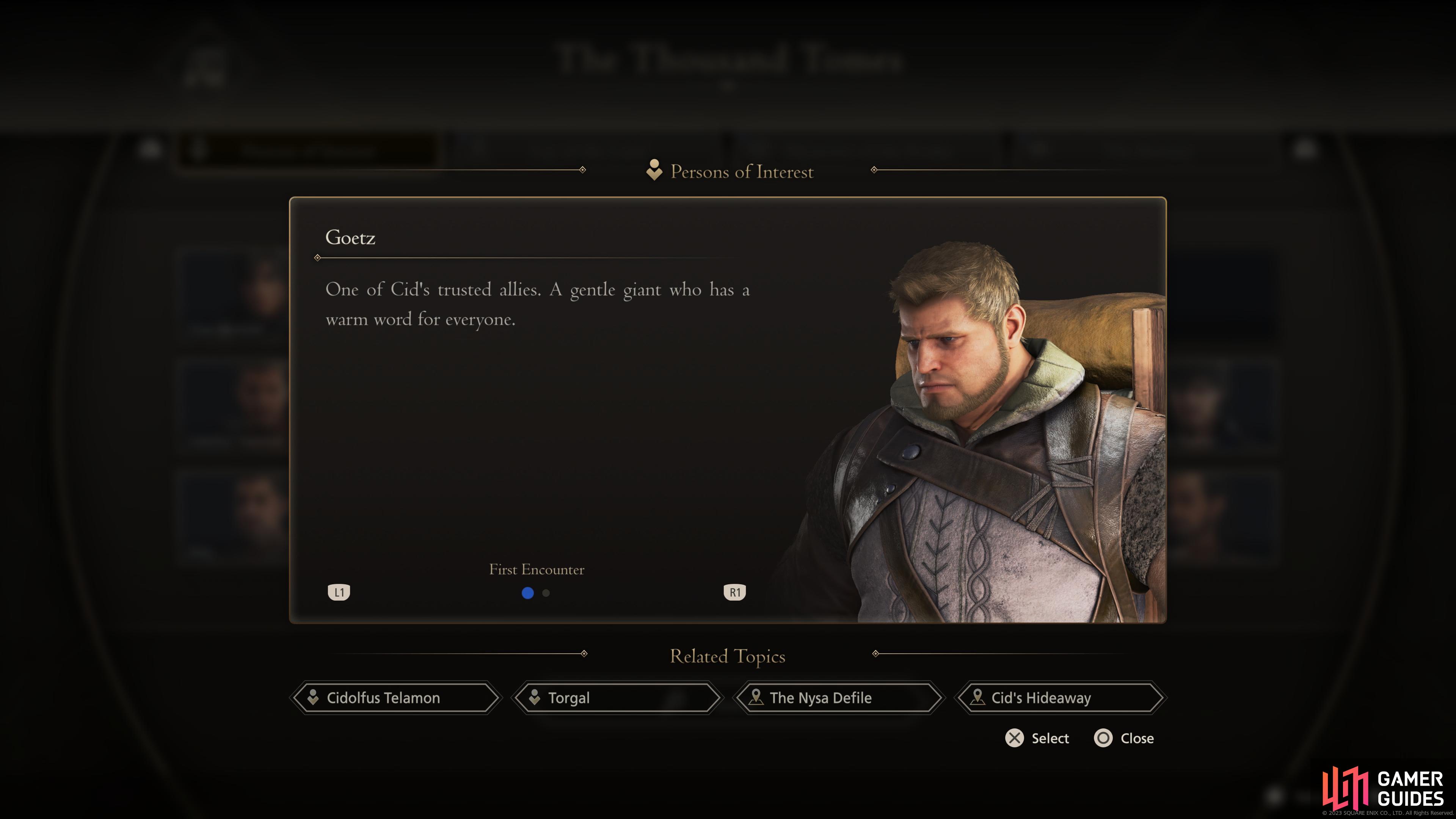This screenshot has height=819, width=1456.
Task: Click the Close label in footer
Action: point(1137,738)
